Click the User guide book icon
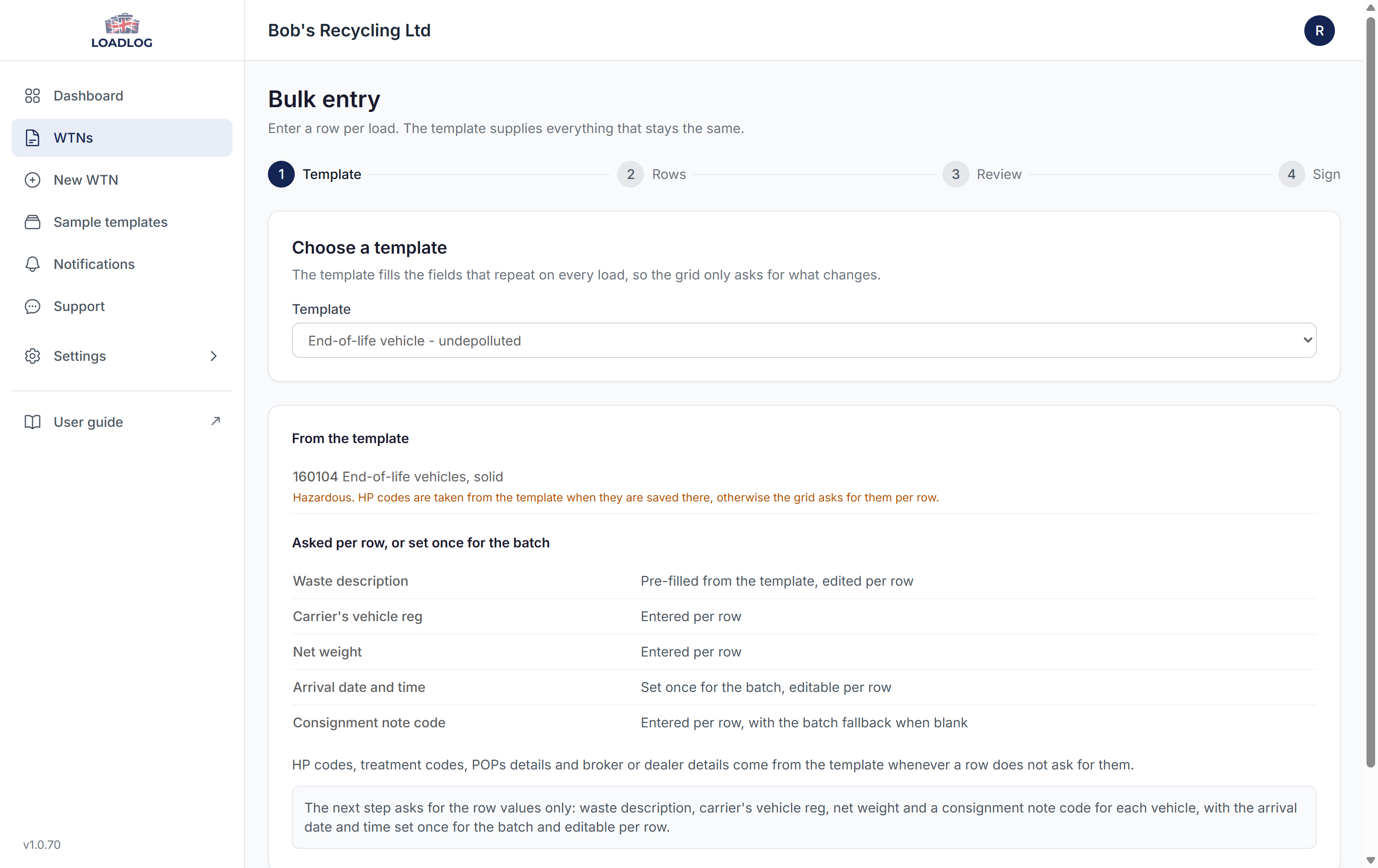Image resolution: width=1378 pixels, height=868 pixels. click(33, 422)
